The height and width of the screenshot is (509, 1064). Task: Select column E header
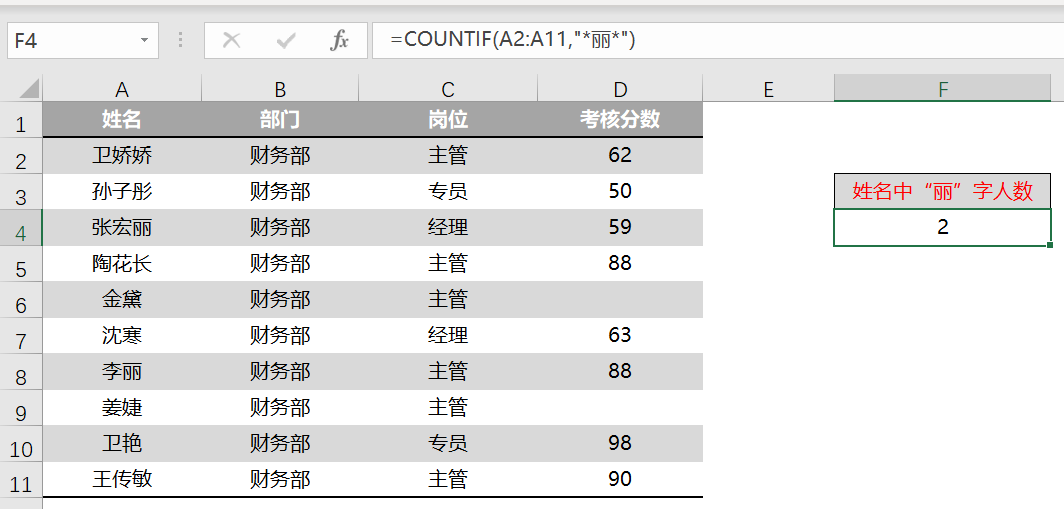[x=768, y=89]
